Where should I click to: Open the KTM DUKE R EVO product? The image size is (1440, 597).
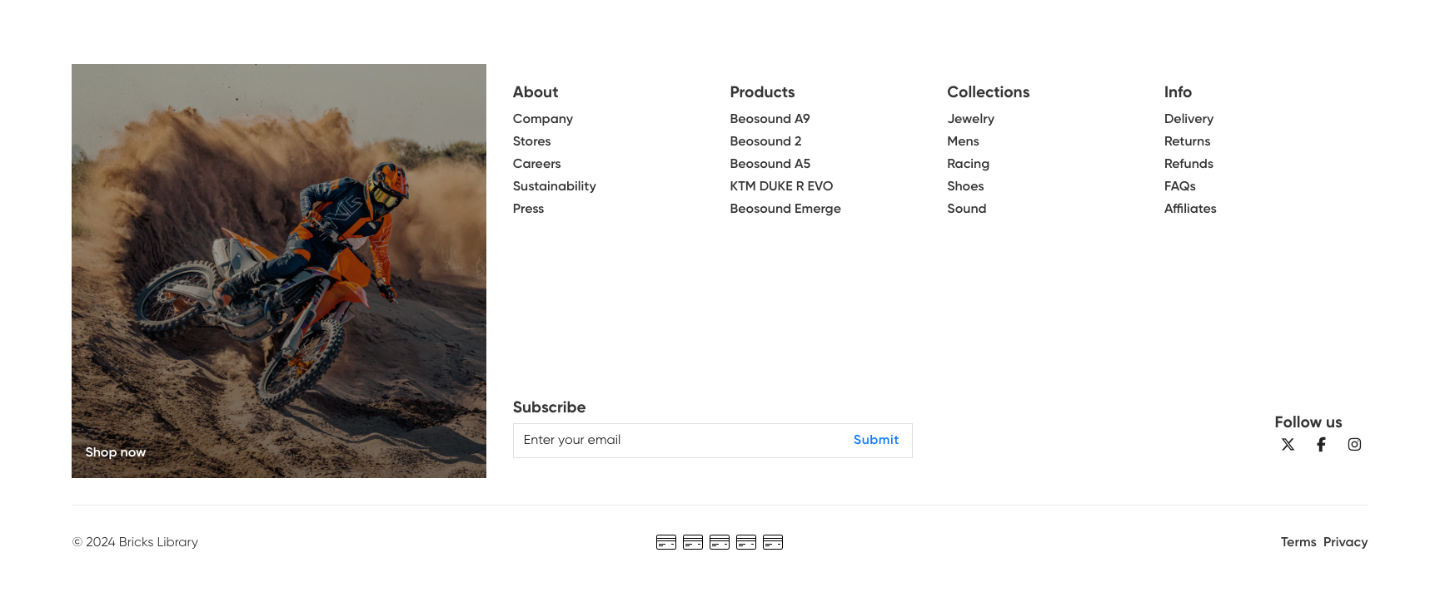pos(781,186)
